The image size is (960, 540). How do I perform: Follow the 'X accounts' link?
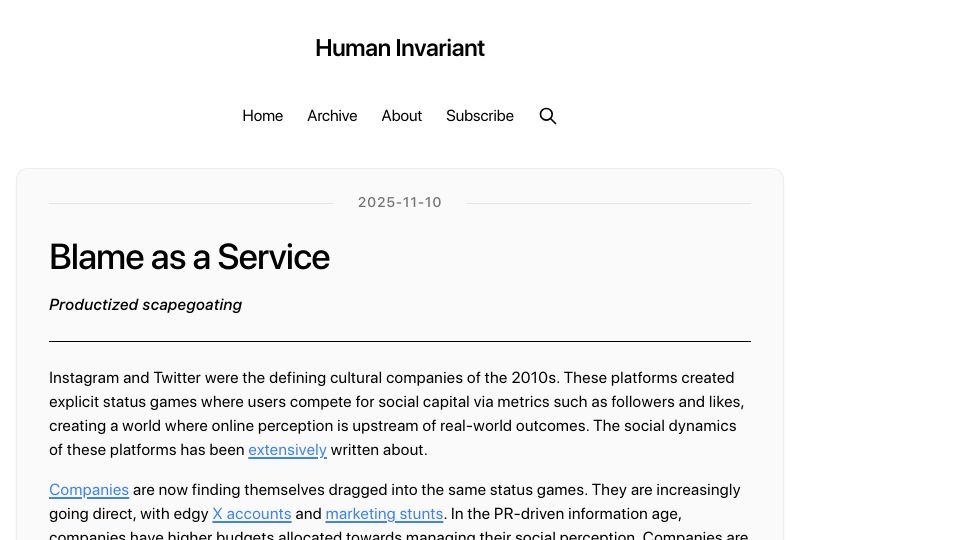tap(252, 514)
